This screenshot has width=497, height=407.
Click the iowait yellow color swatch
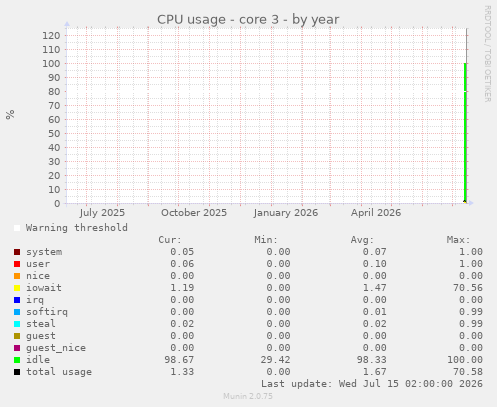[x=17, y=288]
